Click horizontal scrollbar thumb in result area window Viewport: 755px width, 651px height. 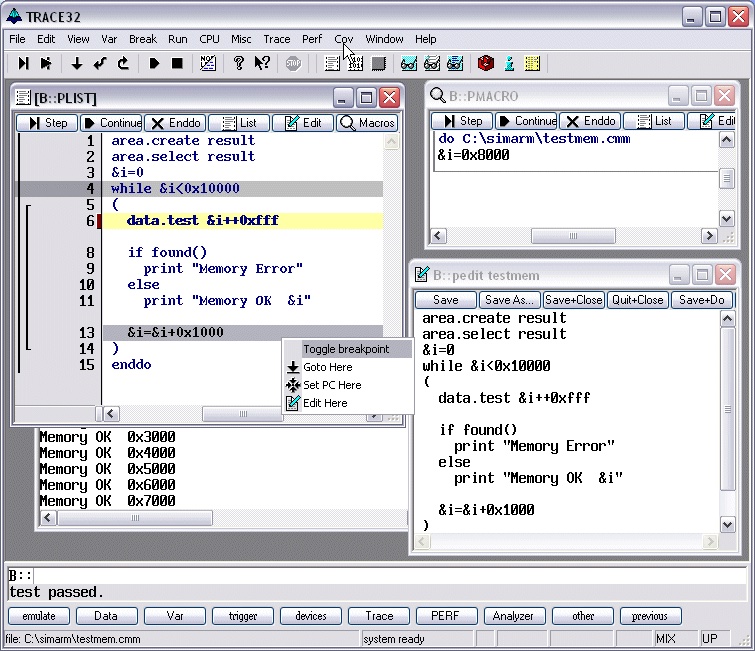coord(135,518)
